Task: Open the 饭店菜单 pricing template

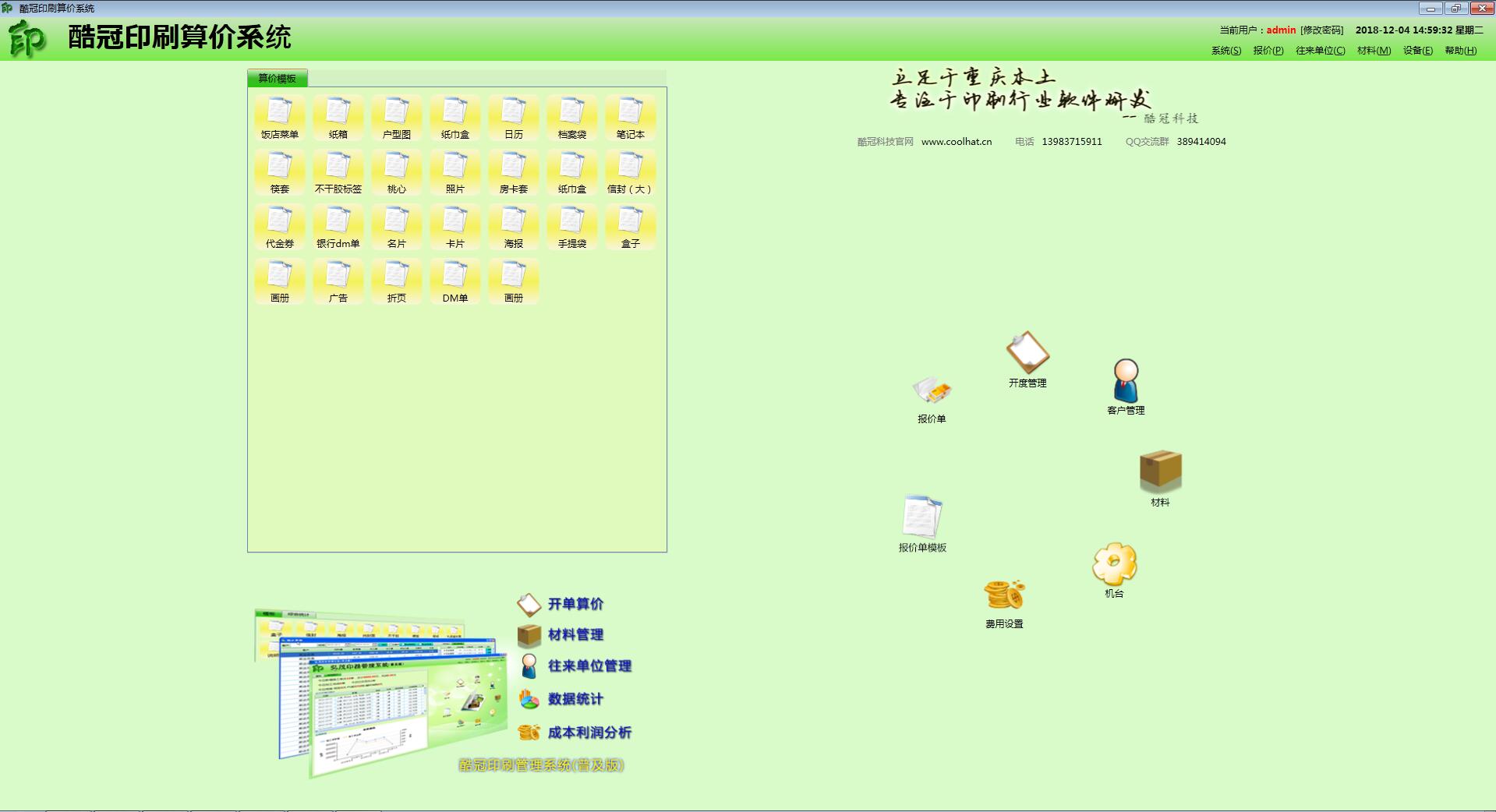Action: coord(280,118)
